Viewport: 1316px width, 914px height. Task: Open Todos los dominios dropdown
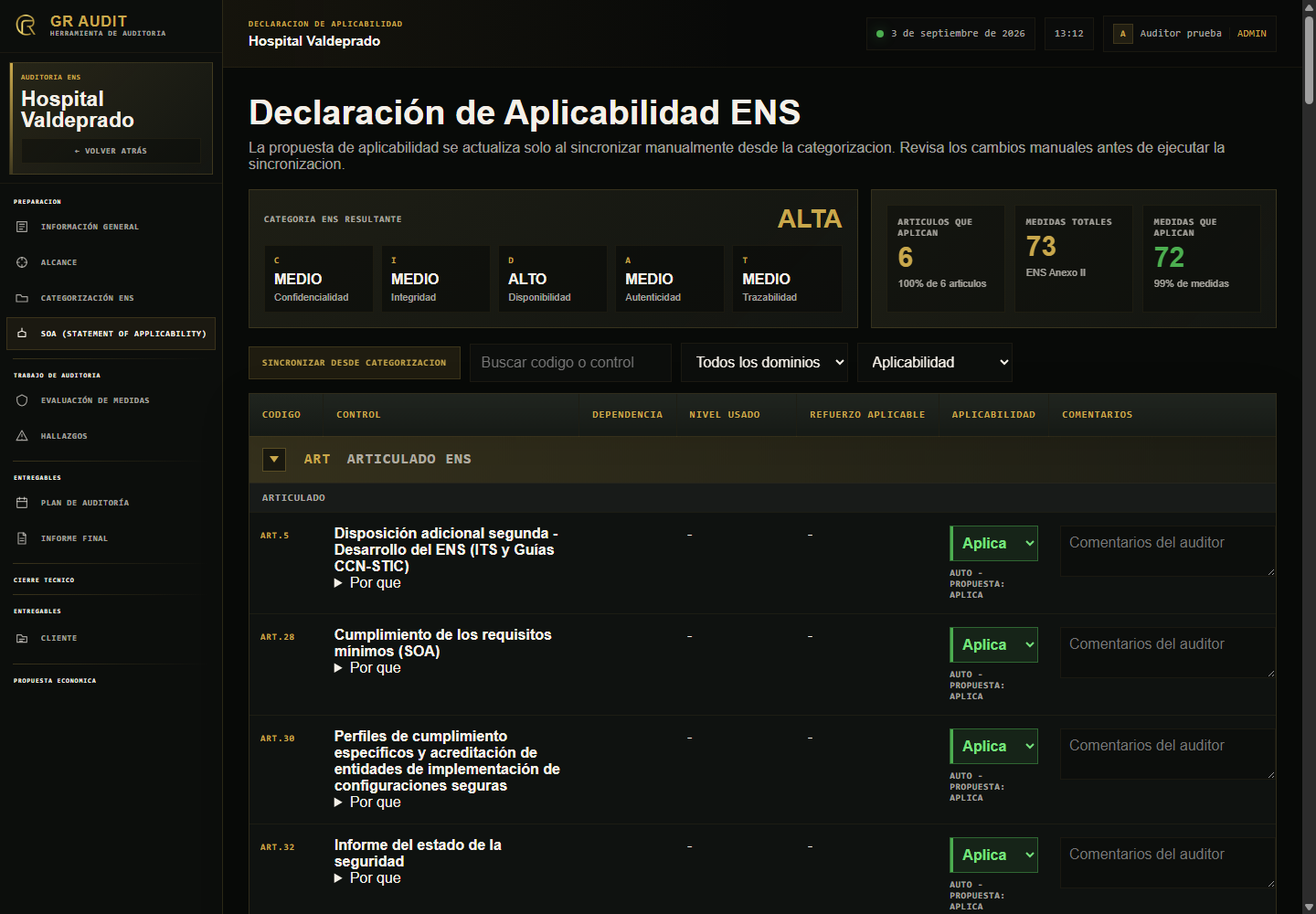tap(764, 363)
